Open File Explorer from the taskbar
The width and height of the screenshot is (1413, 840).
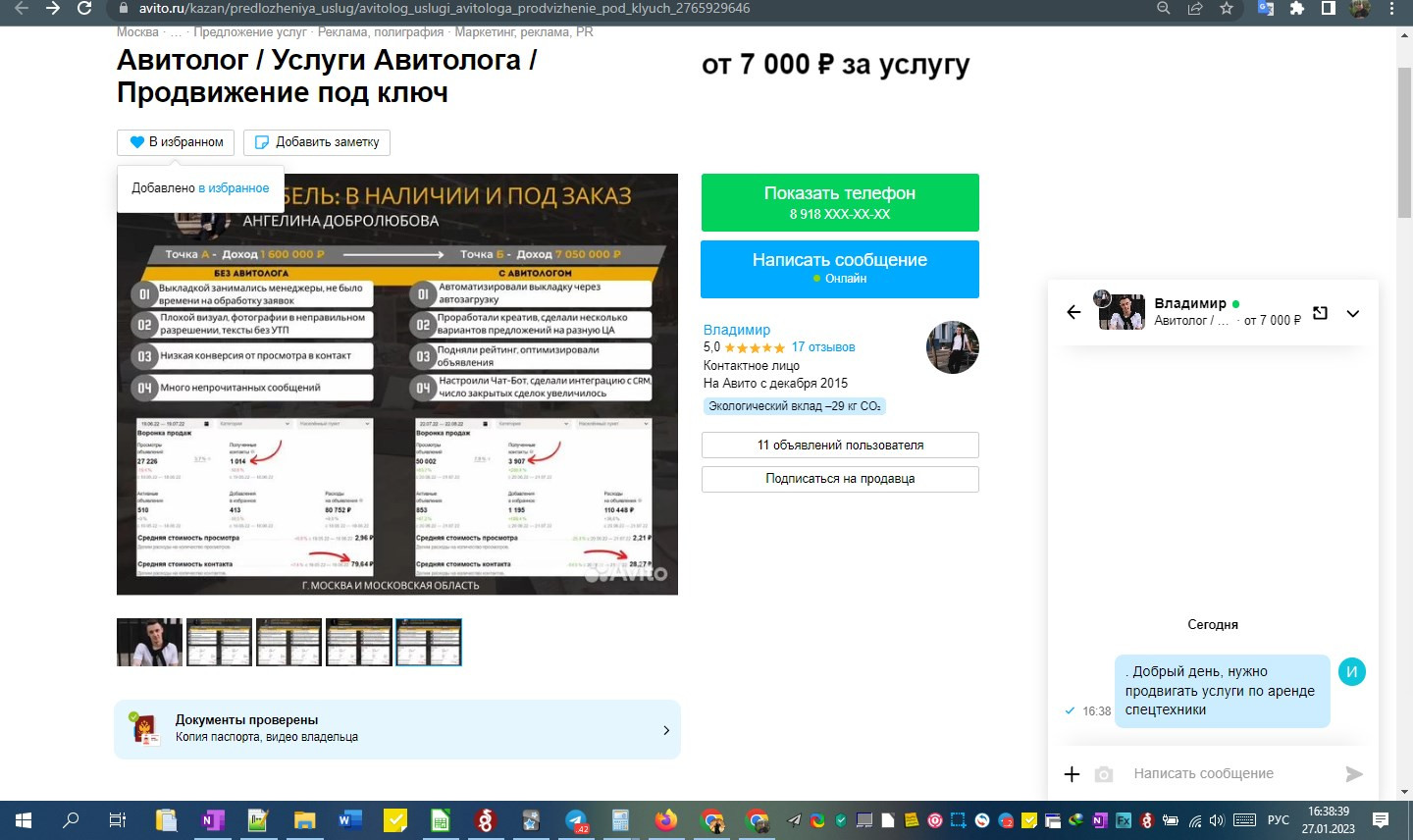point(304,820)
